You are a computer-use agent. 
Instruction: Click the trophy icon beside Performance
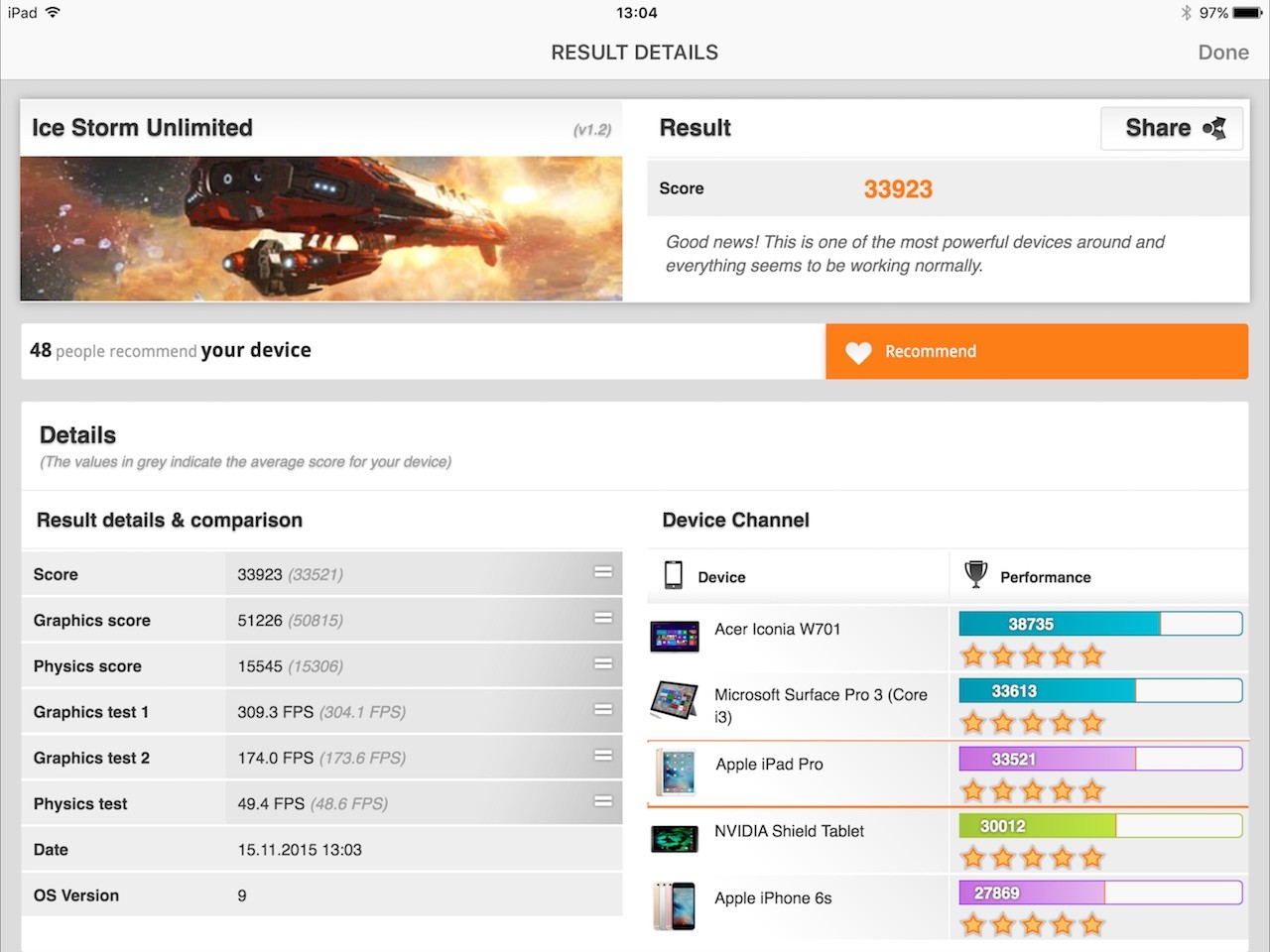tap(976, 574)
